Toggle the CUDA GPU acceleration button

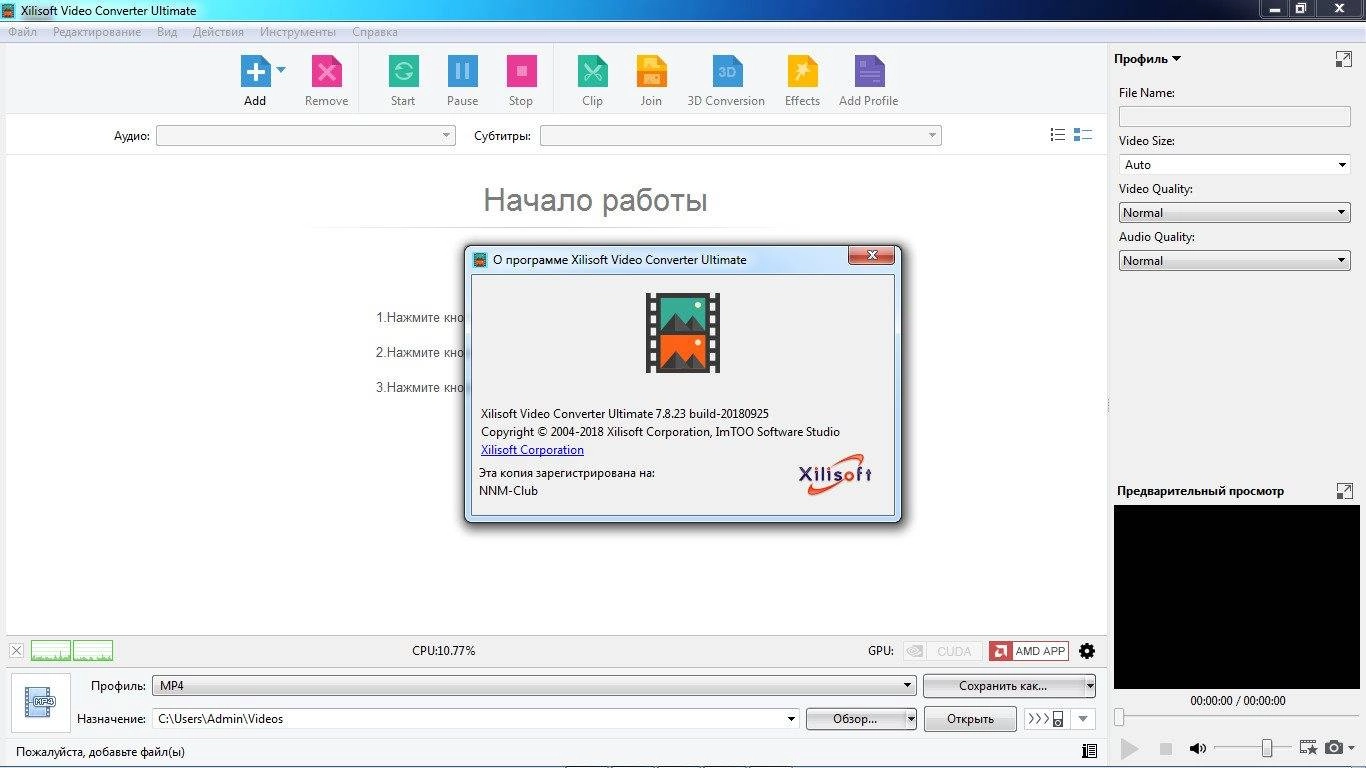[941, 651]
